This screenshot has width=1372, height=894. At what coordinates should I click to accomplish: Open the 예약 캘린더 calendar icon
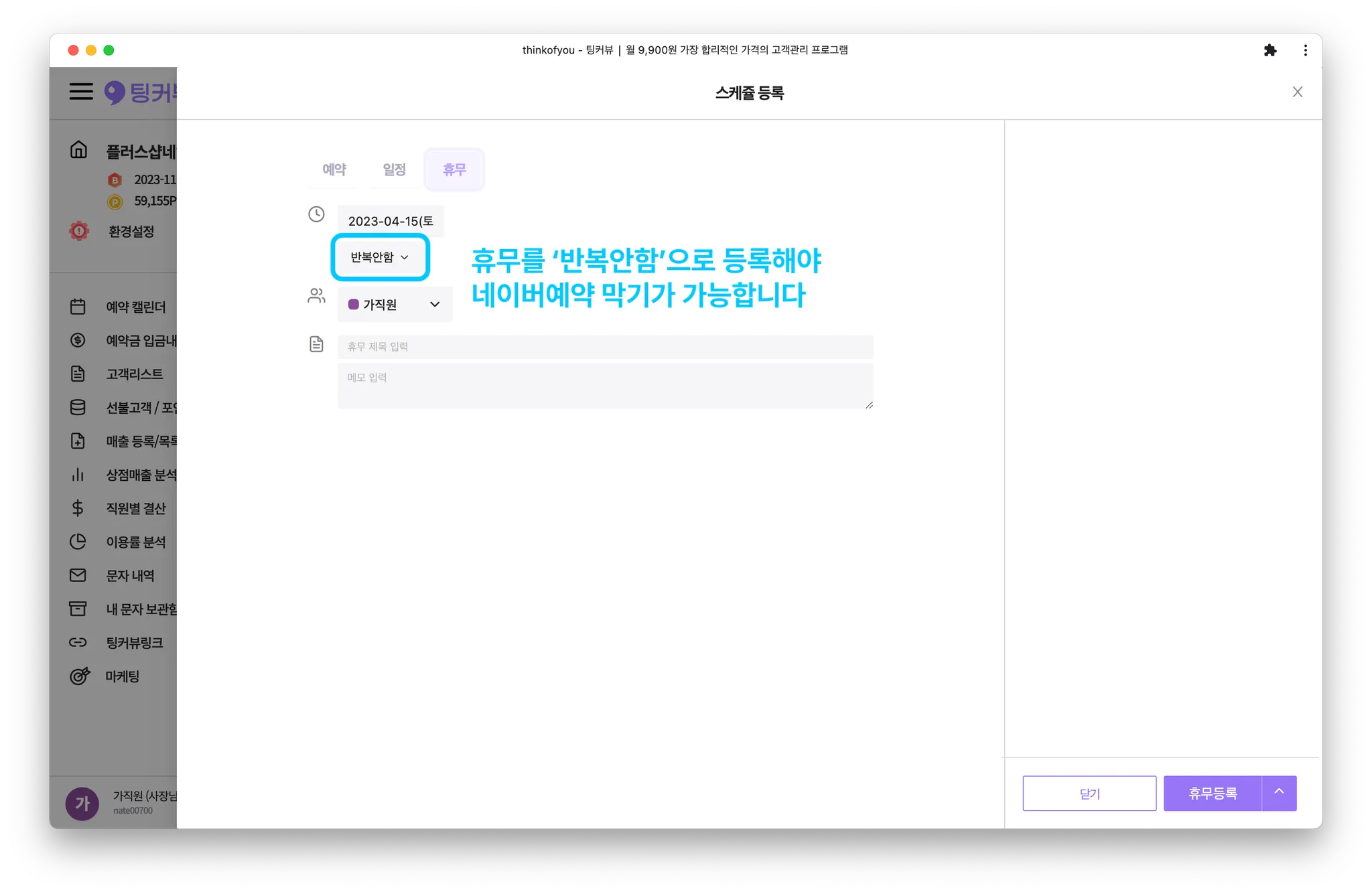(78, 307)
